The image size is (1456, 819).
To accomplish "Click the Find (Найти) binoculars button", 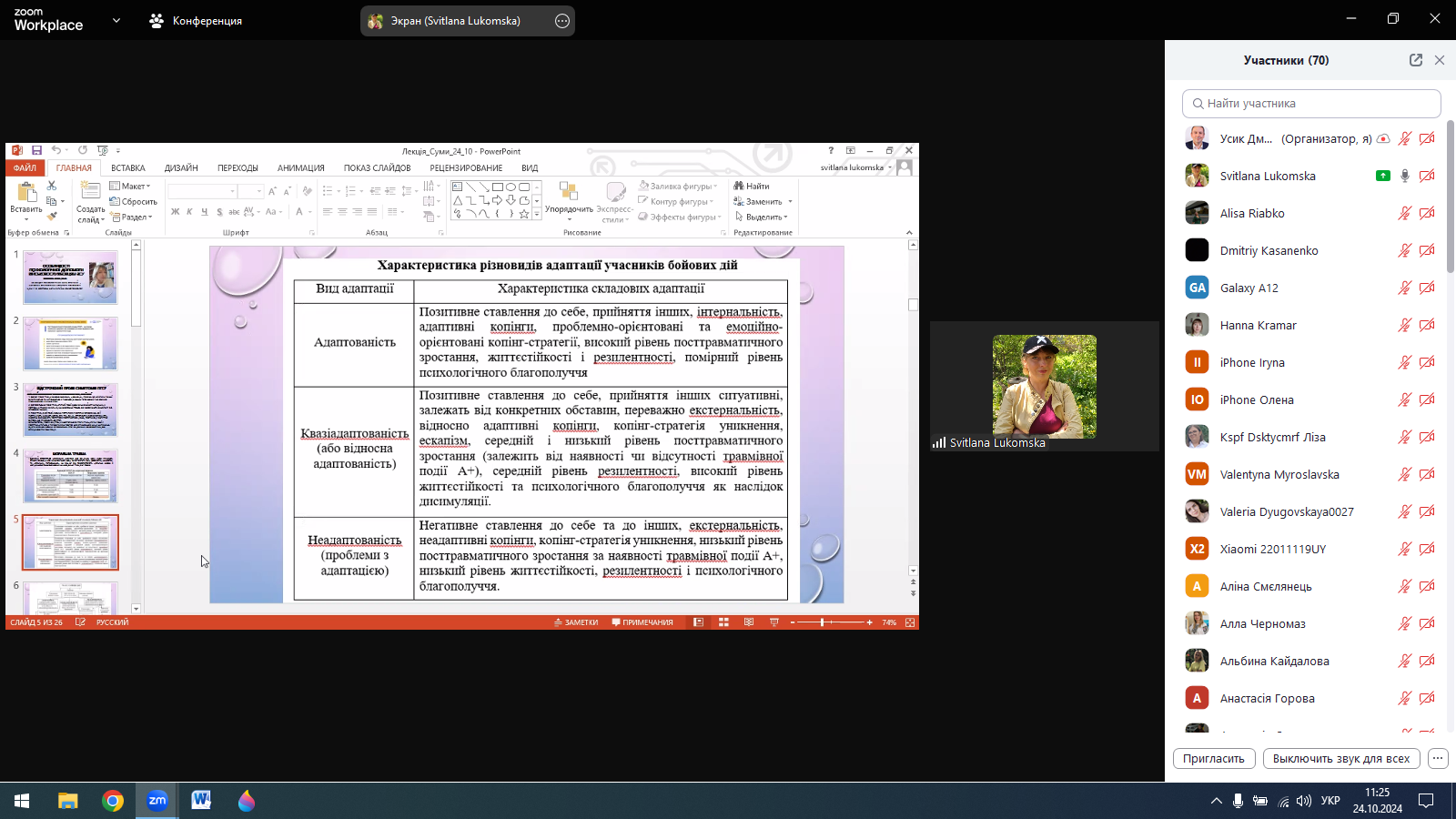I will click(752, 186).
